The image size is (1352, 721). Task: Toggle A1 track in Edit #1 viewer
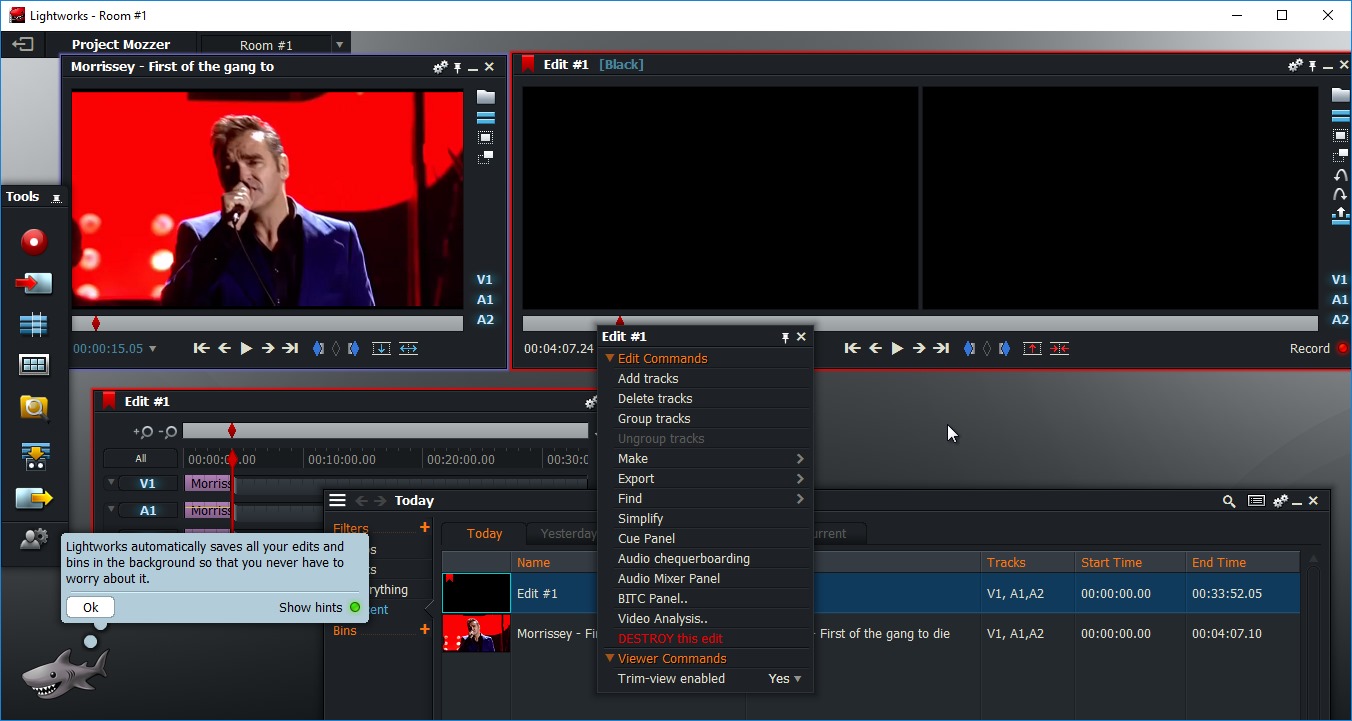[x=1340, y=300]
